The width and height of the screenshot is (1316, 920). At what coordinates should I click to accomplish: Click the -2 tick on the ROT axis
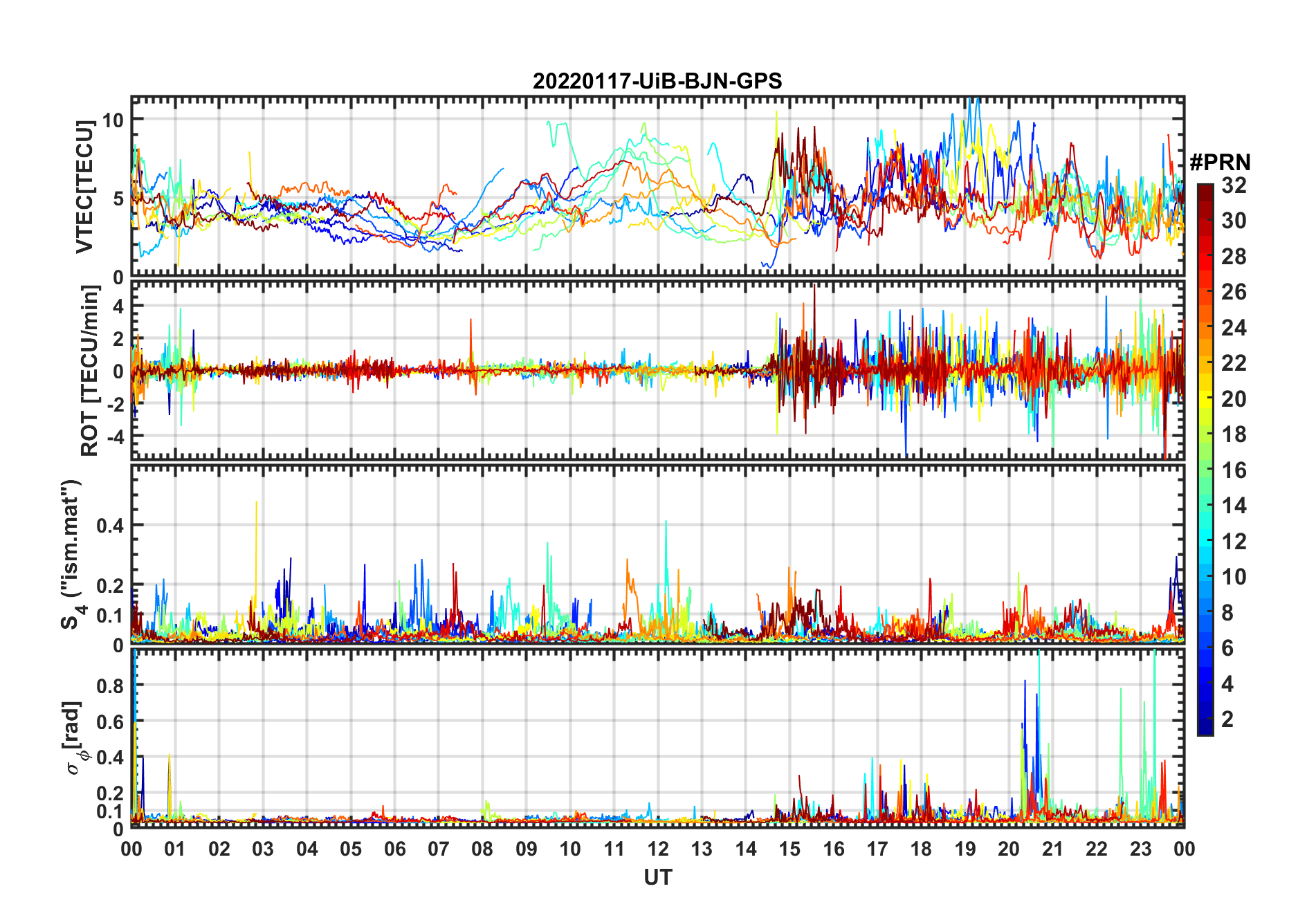coord(115,404)
